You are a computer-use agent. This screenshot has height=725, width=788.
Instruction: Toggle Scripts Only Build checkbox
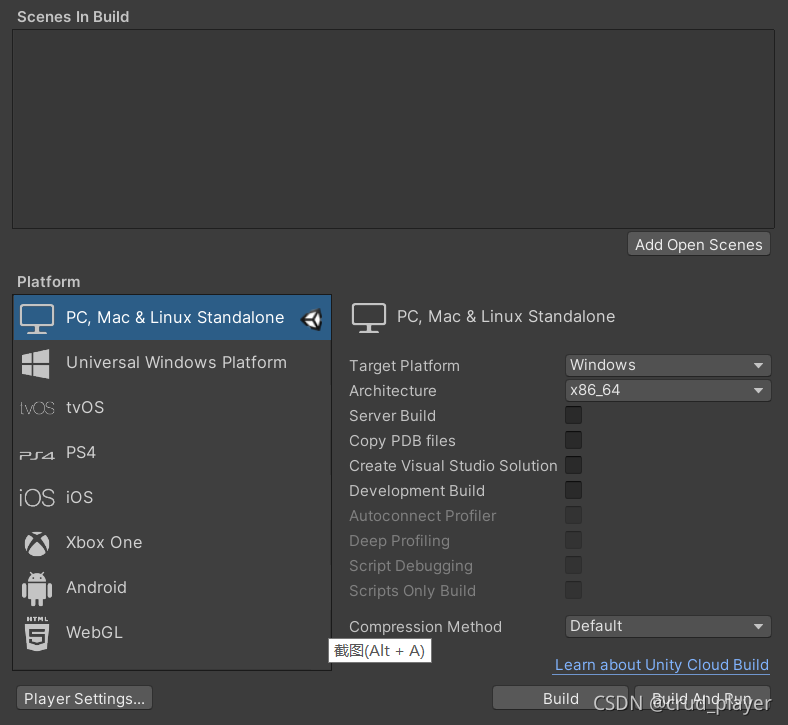click(573, 590)
